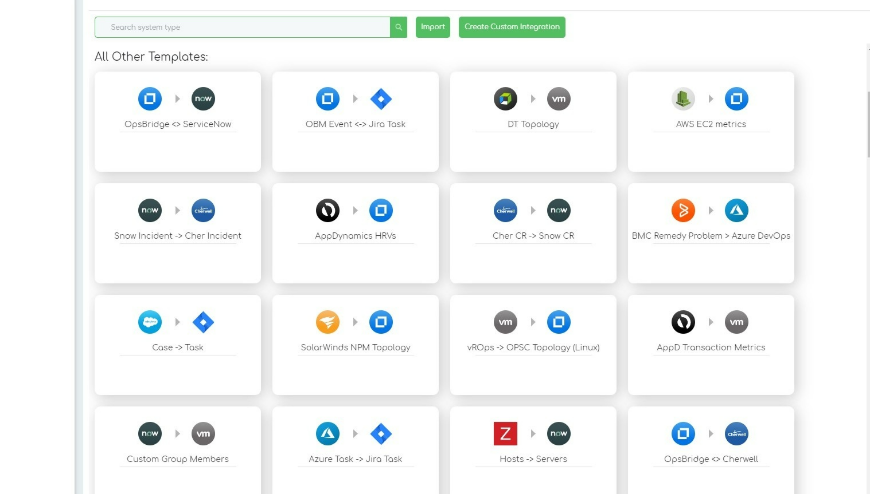Click VMware icon in AppD Transaction Metrics card
The height and width of the screenshot is (494, 870).
(x=737, y=322)
